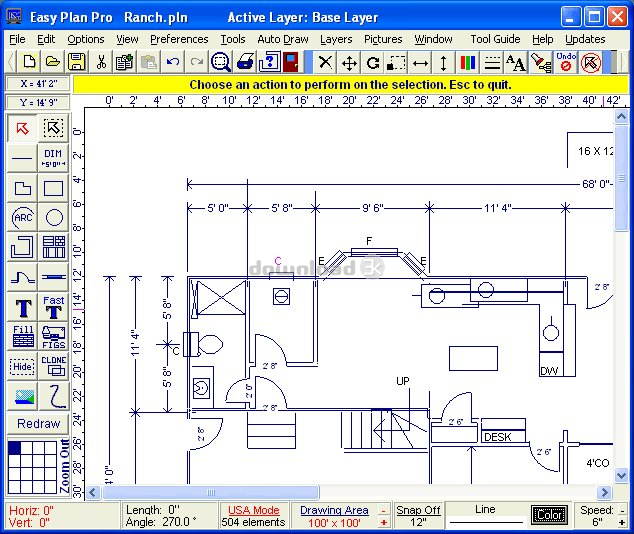Click the scissors Cut icon
The image size is (634, 534).
coord(100,62)
